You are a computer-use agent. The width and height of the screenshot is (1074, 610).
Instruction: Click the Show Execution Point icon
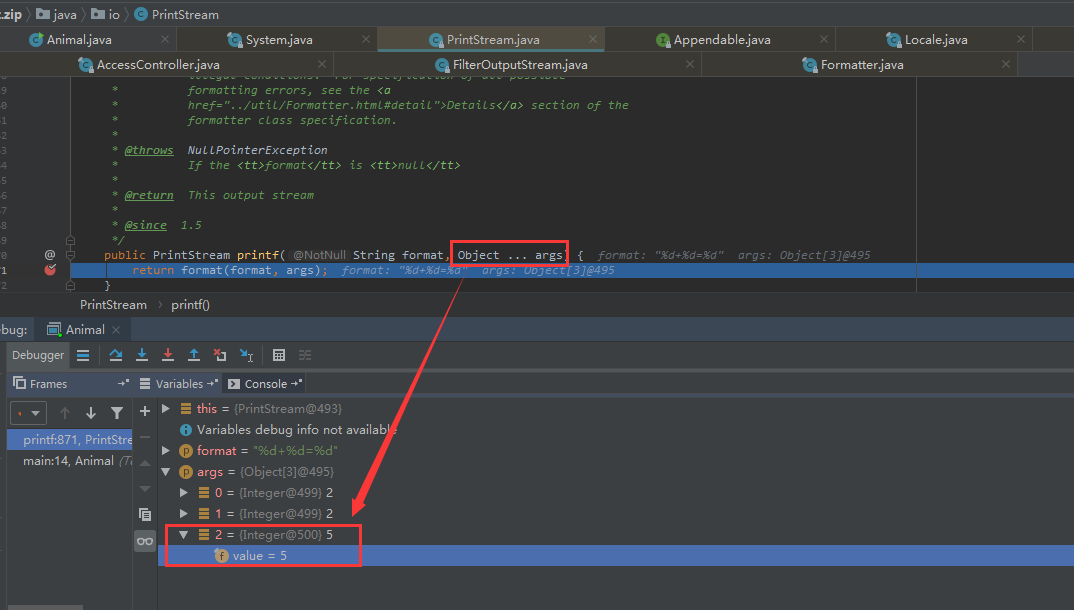(83, 355)
